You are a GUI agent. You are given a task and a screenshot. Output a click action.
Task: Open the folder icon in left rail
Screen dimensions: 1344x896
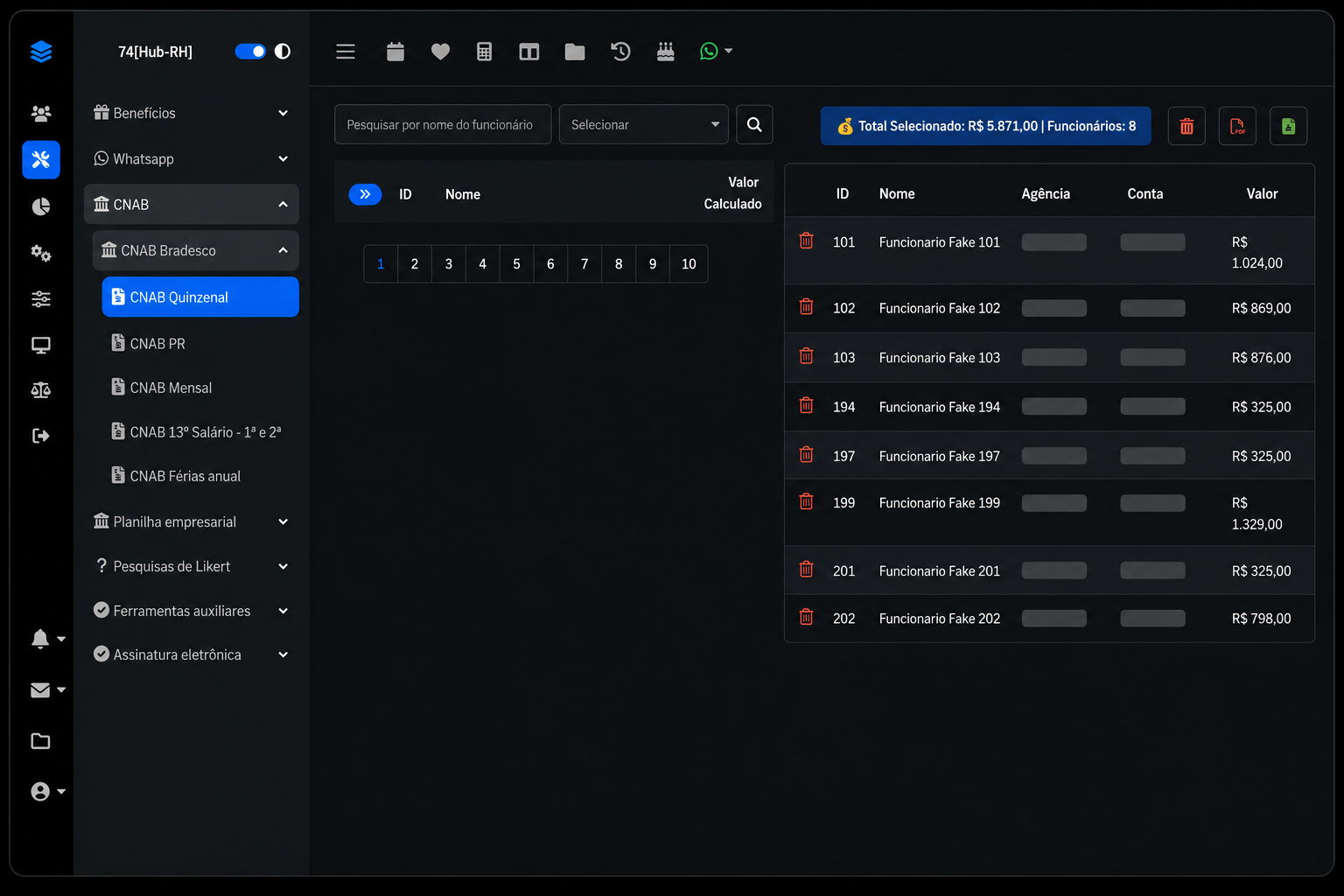click(x=41, y=741)
